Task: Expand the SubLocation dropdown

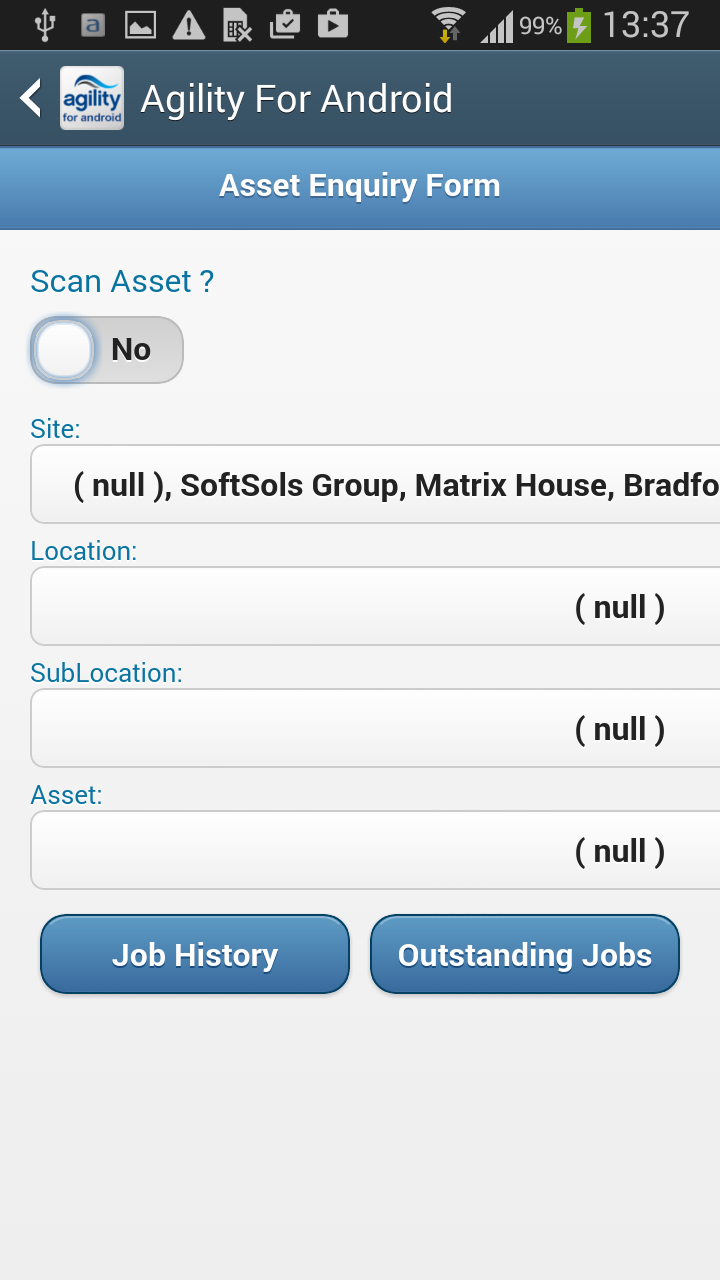Action: (376, 729)
